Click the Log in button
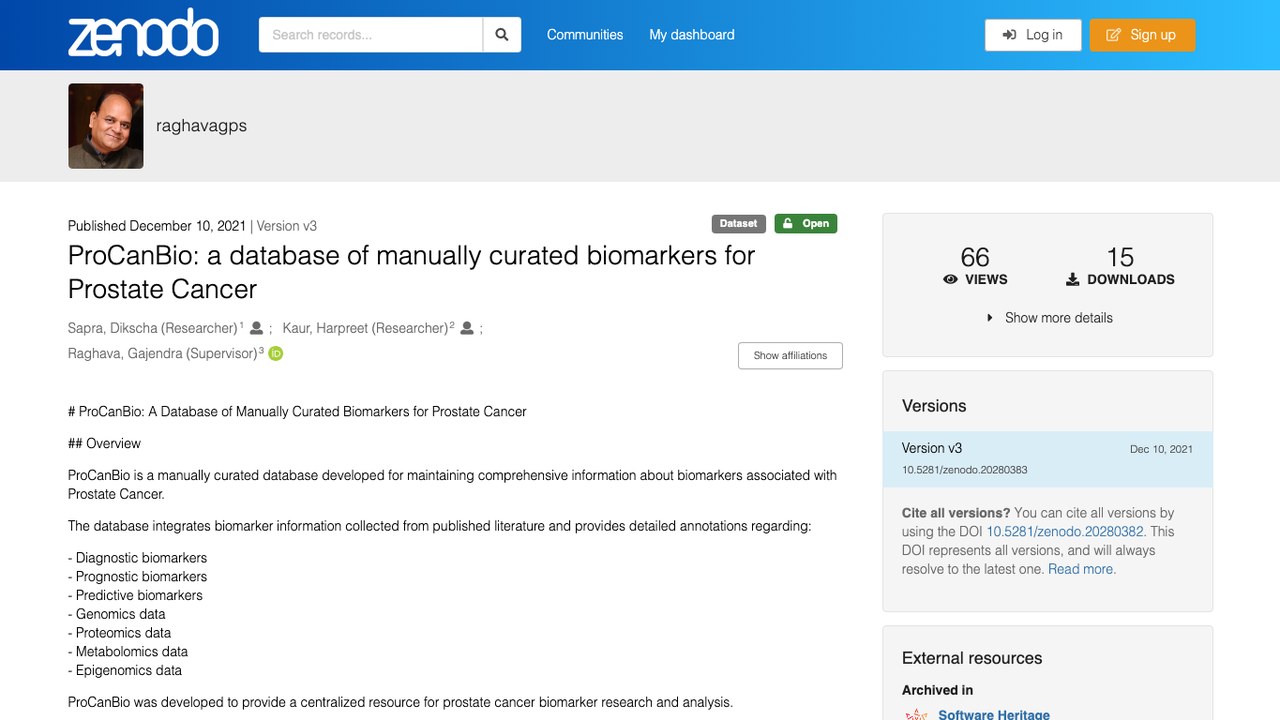This screenshot has width=1280, height=720. (x=1033, y=35)
